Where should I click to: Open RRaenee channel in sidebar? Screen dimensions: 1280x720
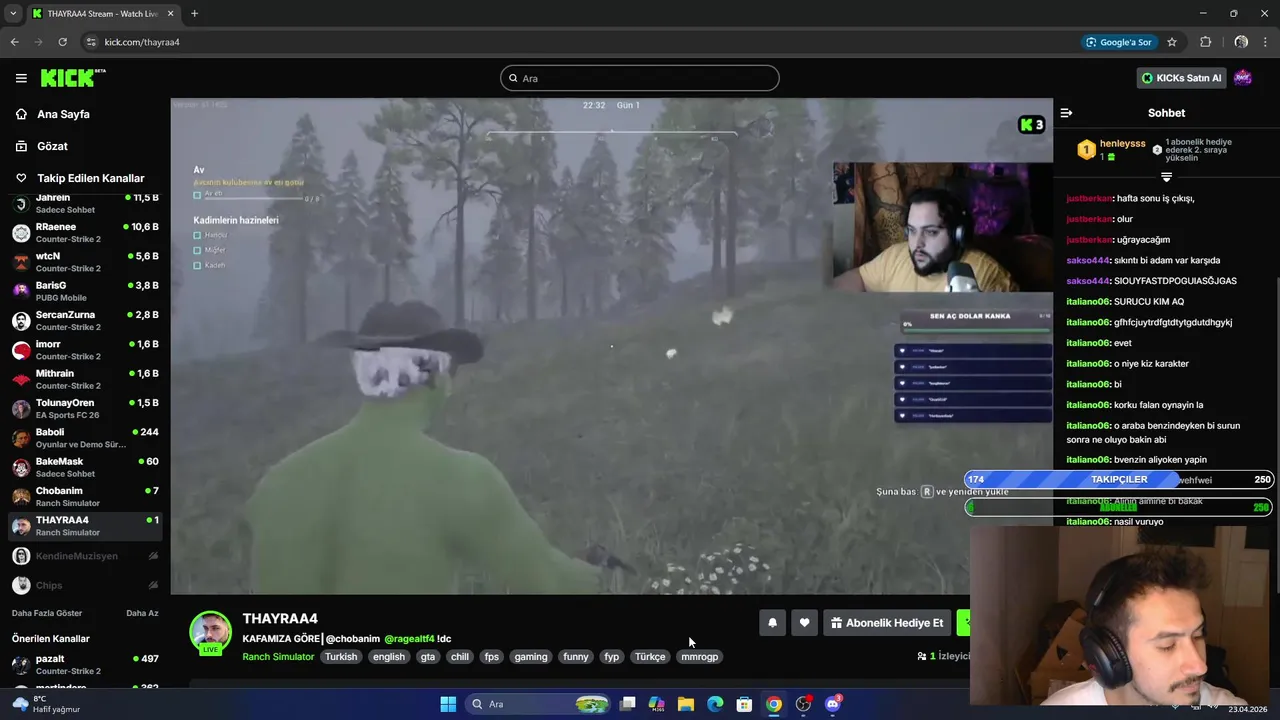84,233
